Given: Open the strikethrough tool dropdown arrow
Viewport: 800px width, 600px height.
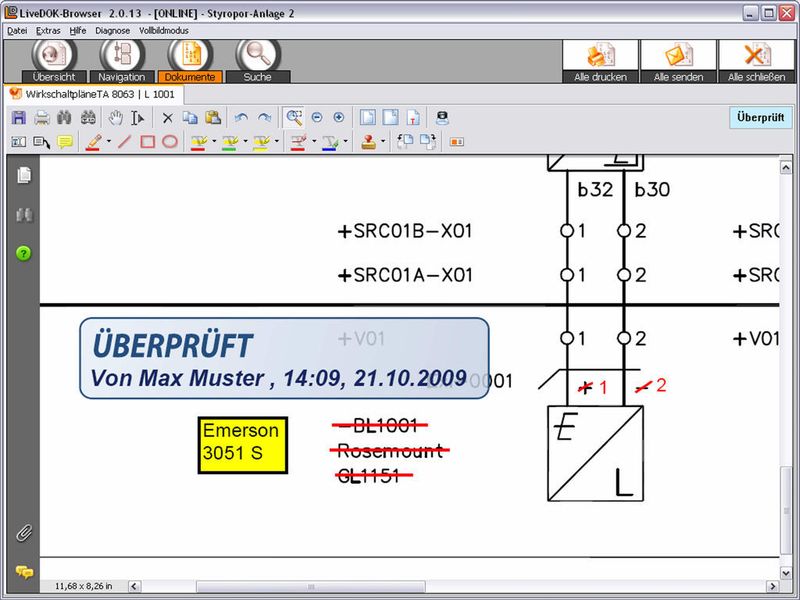Looking at the screenshot, I should [314, 142].
